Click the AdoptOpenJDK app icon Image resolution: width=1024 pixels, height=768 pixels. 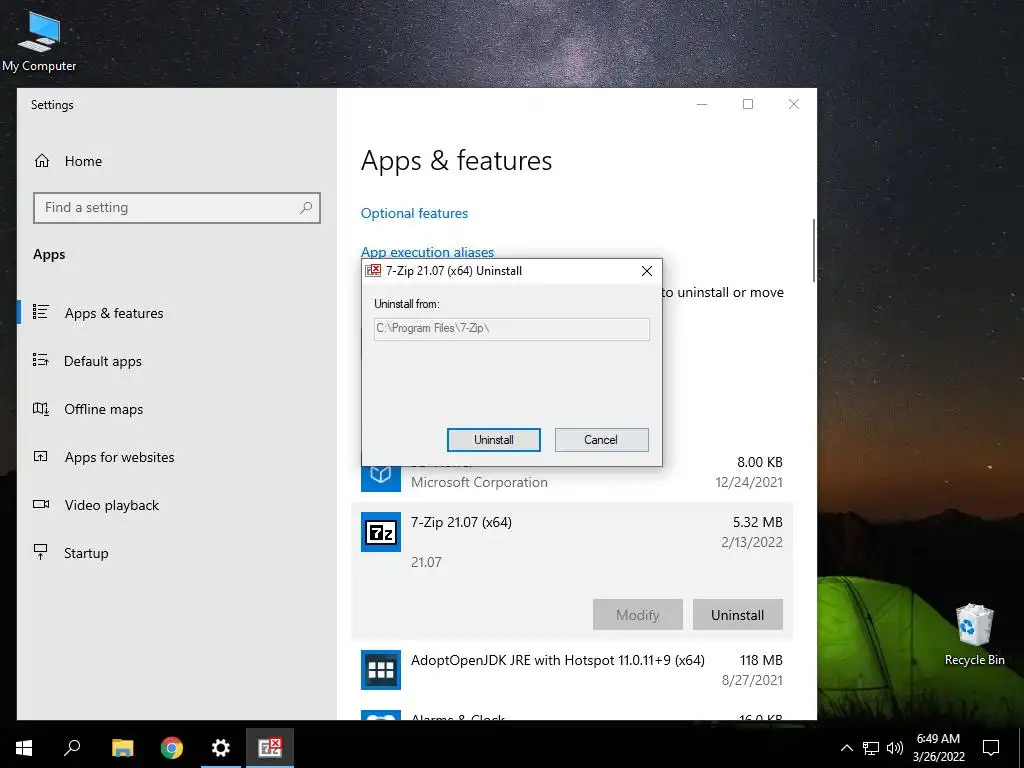coord(381,670)
